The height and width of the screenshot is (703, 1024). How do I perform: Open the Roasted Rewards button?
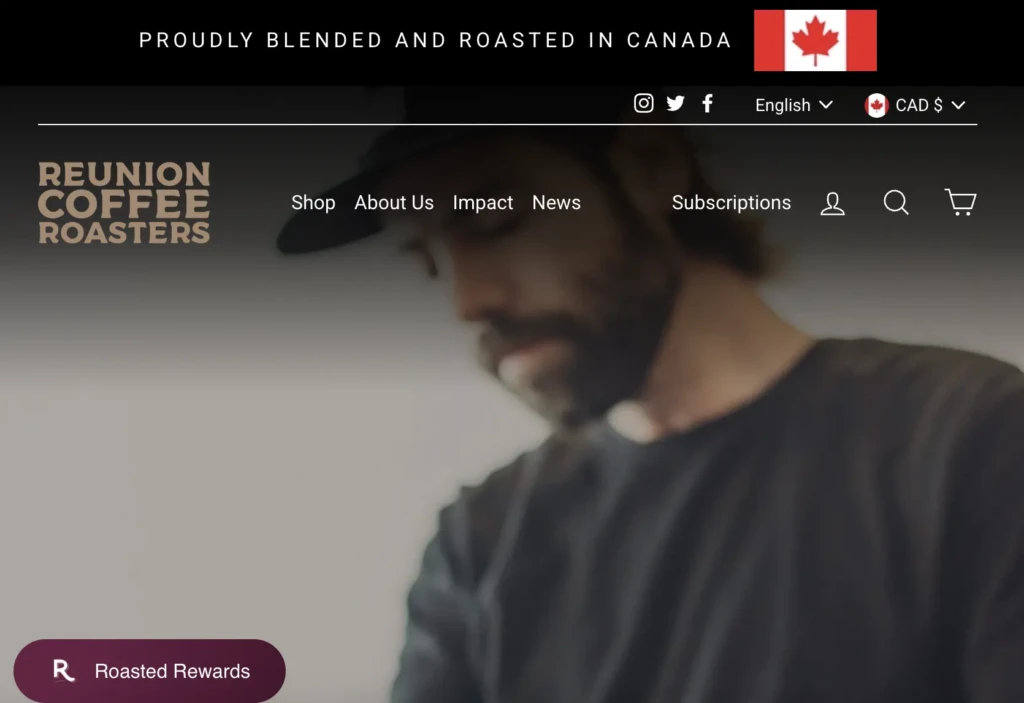[x=150, y=670]
